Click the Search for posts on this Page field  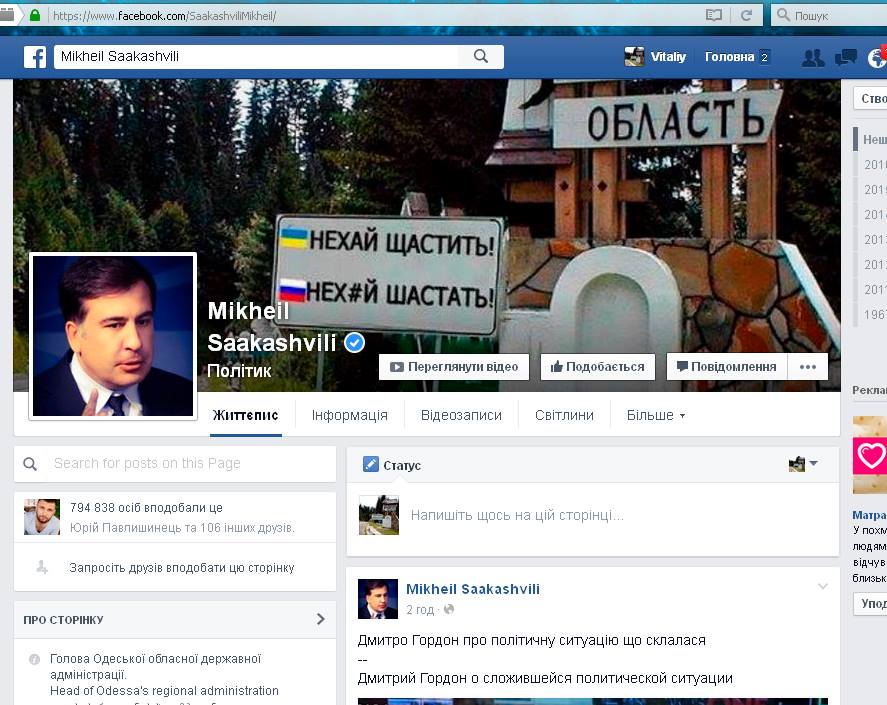pyautogui.click(x=185, y=463)
